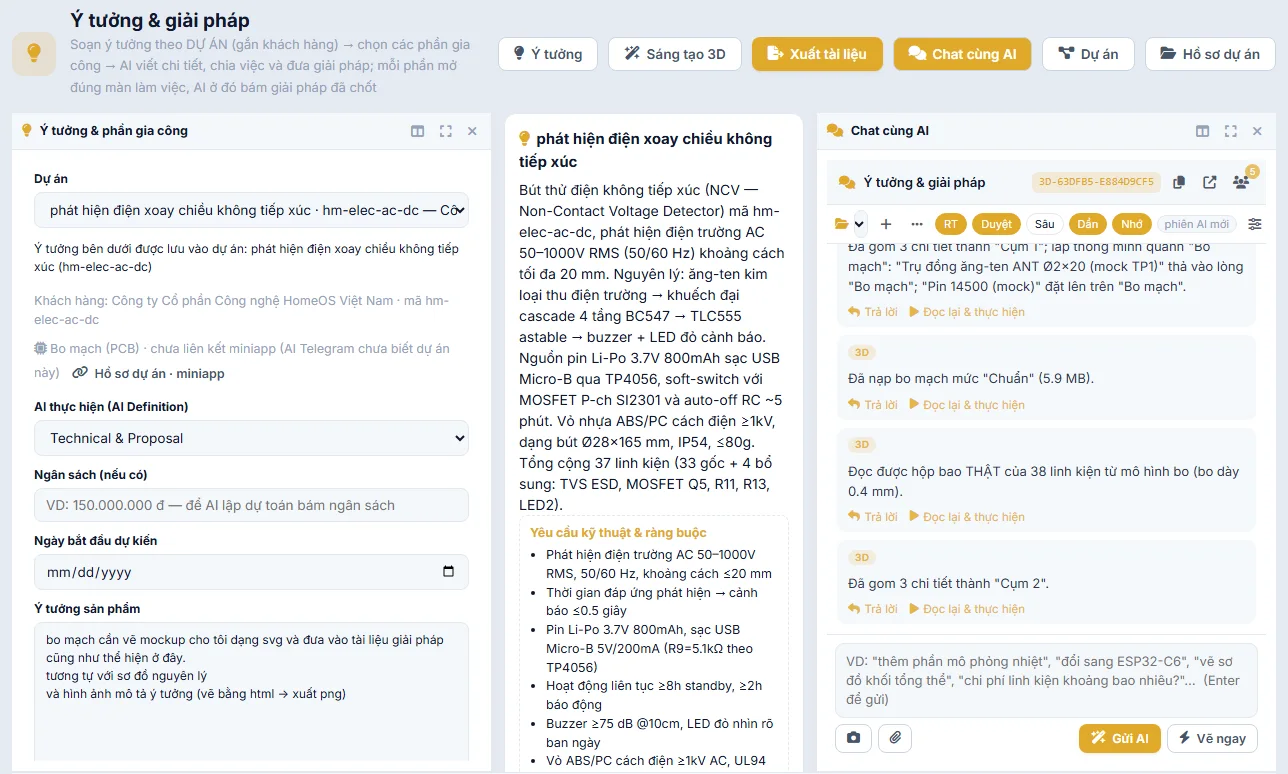The width and height of the screenshot is (1288, 774).
Task: Open the calendar picker in start date field
Action: [x=448, y=572]
